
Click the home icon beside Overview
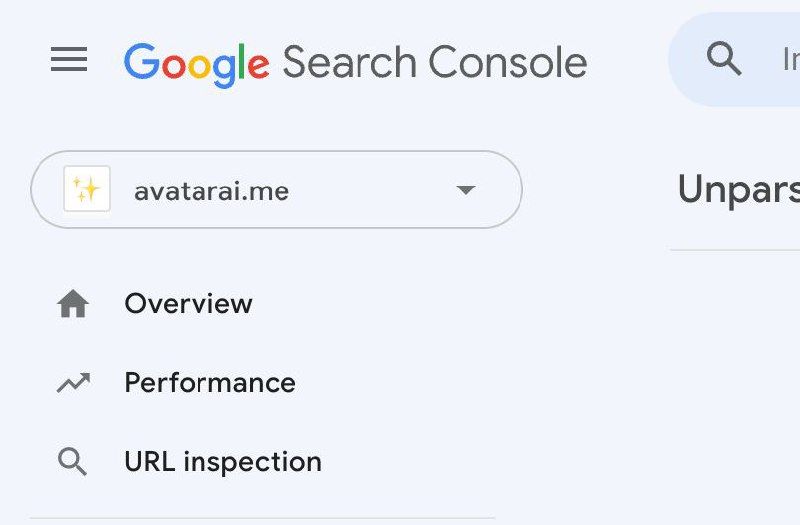pos(73,304)
